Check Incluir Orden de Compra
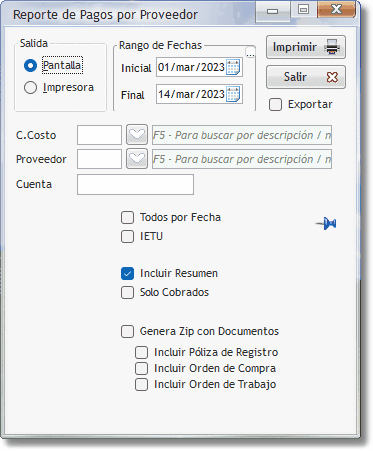Screen dimensions: 373x451 click(141, 368)
